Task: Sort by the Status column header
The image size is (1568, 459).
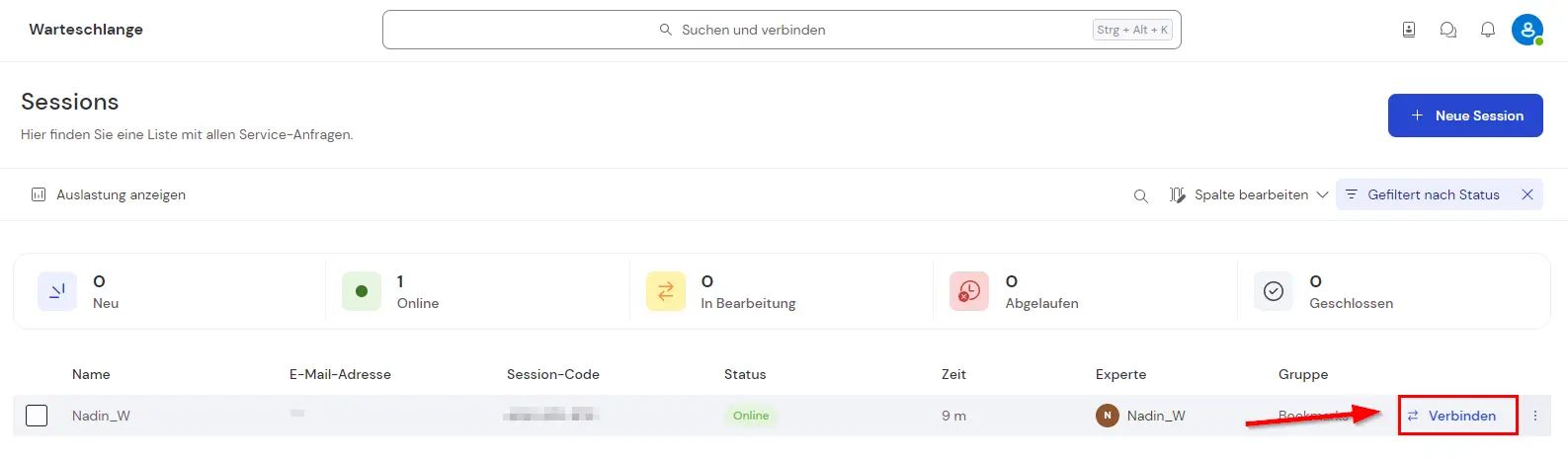Action: tap(745, 374)
